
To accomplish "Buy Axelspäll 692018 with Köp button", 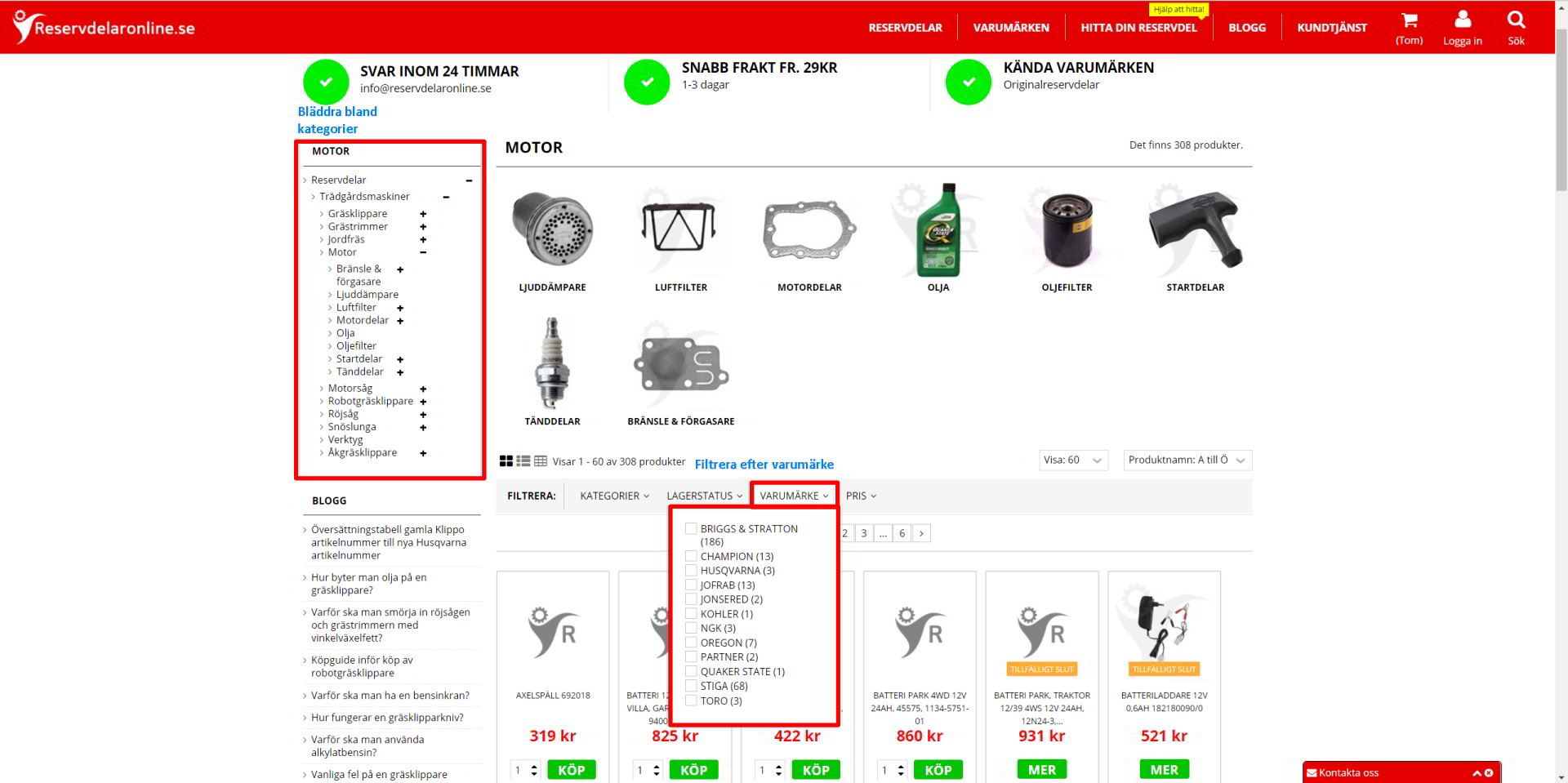I will (572, 770).
